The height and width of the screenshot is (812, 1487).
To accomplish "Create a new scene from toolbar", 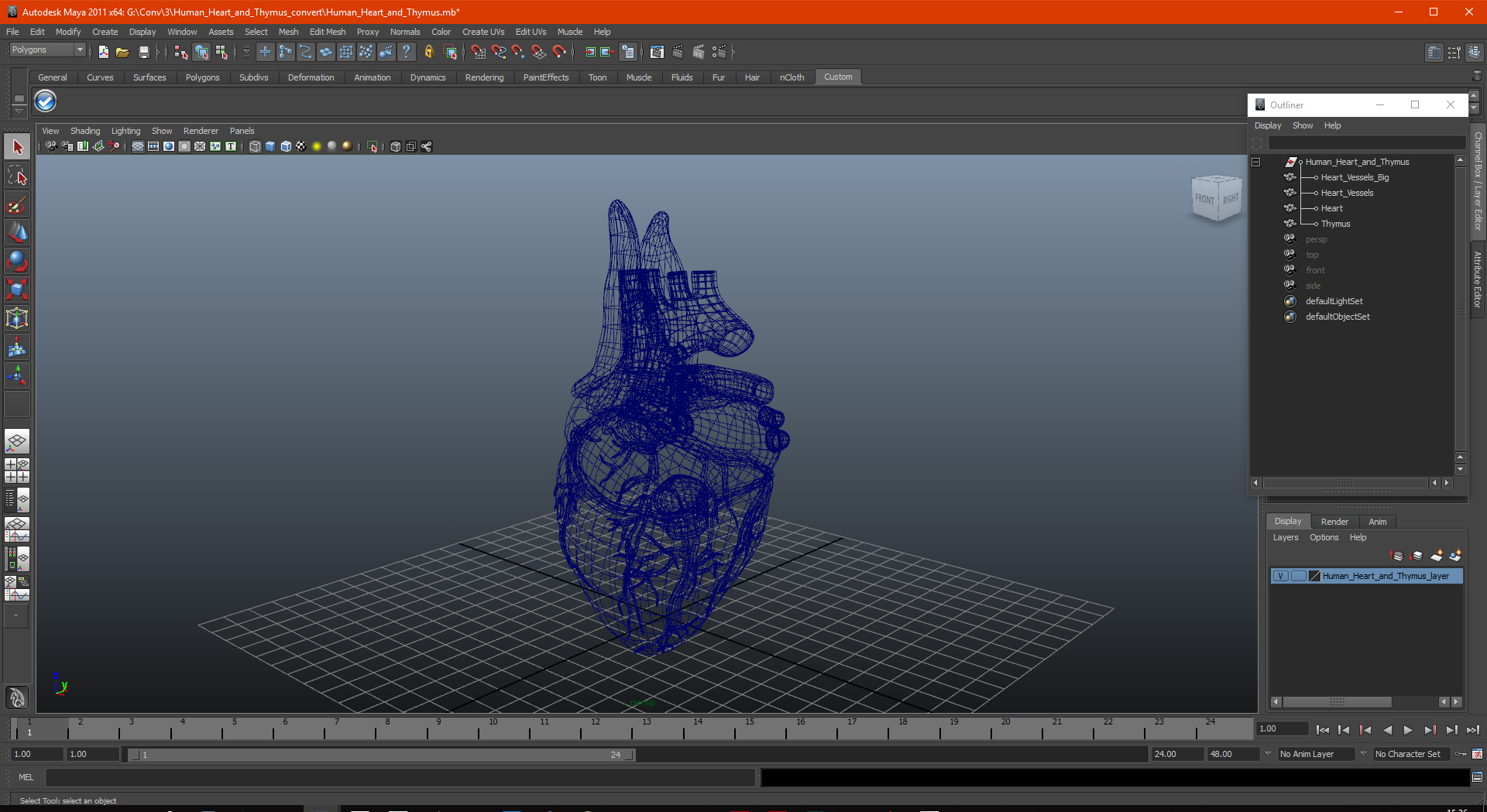I will [103, 52].
